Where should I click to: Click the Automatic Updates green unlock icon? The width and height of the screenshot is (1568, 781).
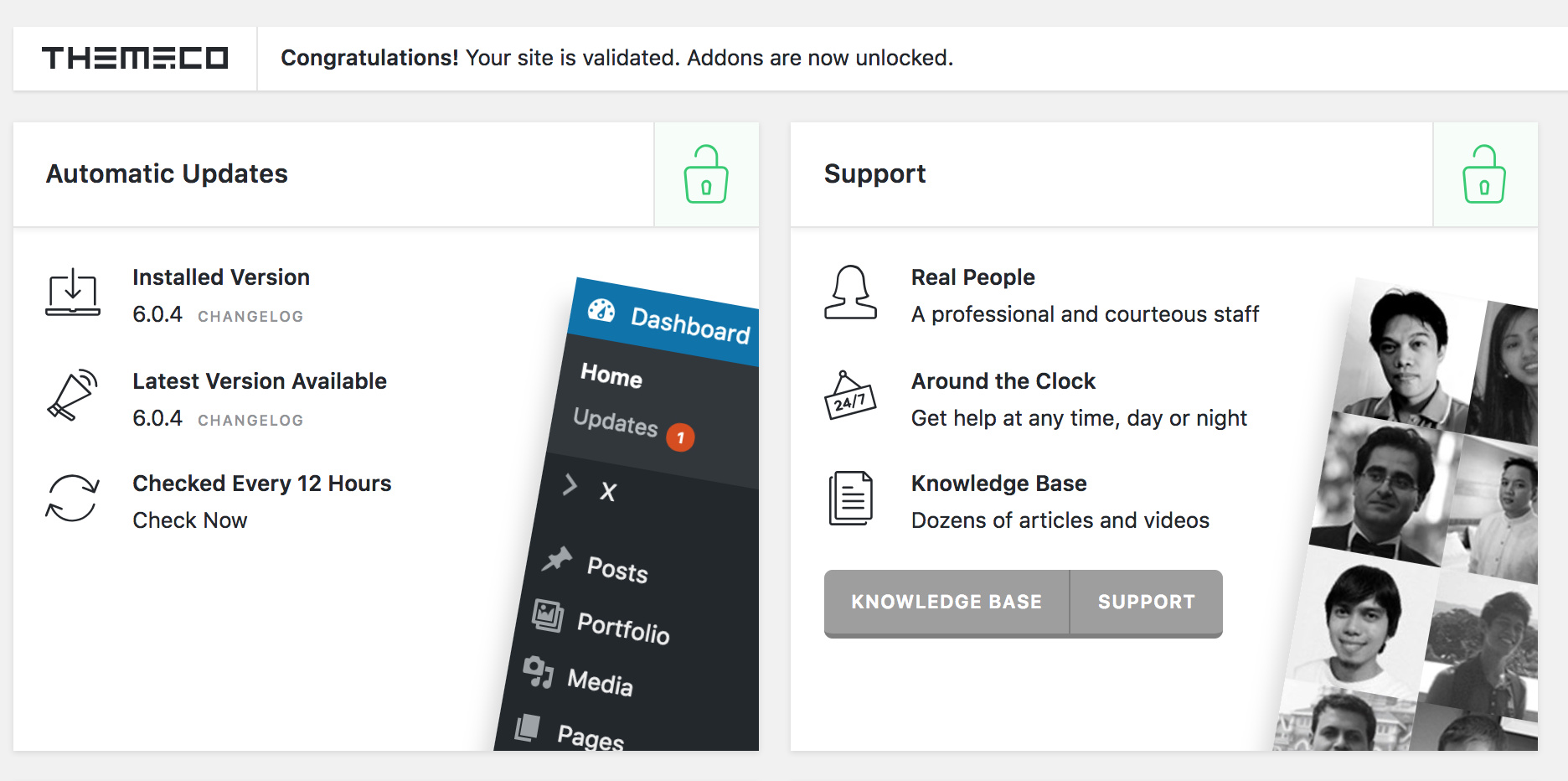click(706, 174)
